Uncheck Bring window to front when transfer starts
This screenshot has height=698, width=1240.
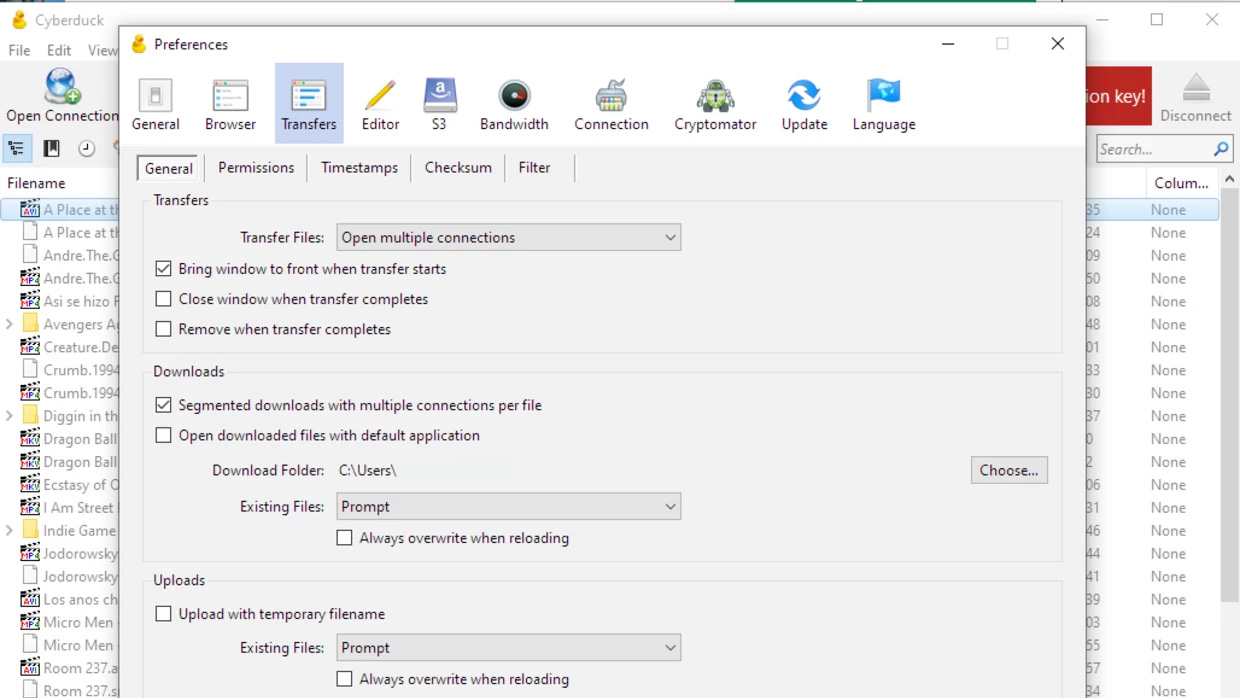[x=164, y=269]
